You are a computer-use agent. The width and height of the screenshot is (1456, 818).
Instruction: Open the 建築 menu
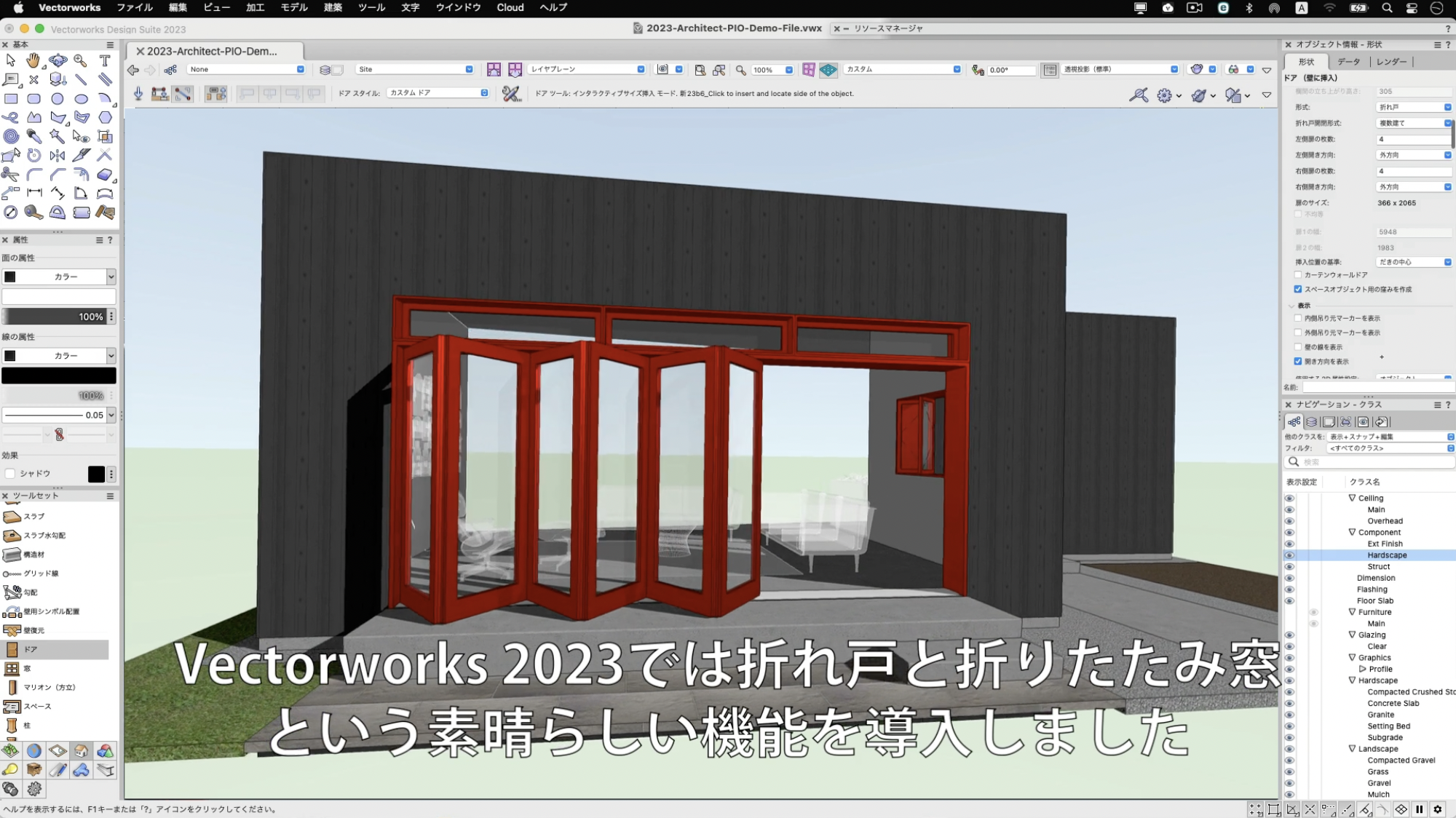(x=333, y=8)
